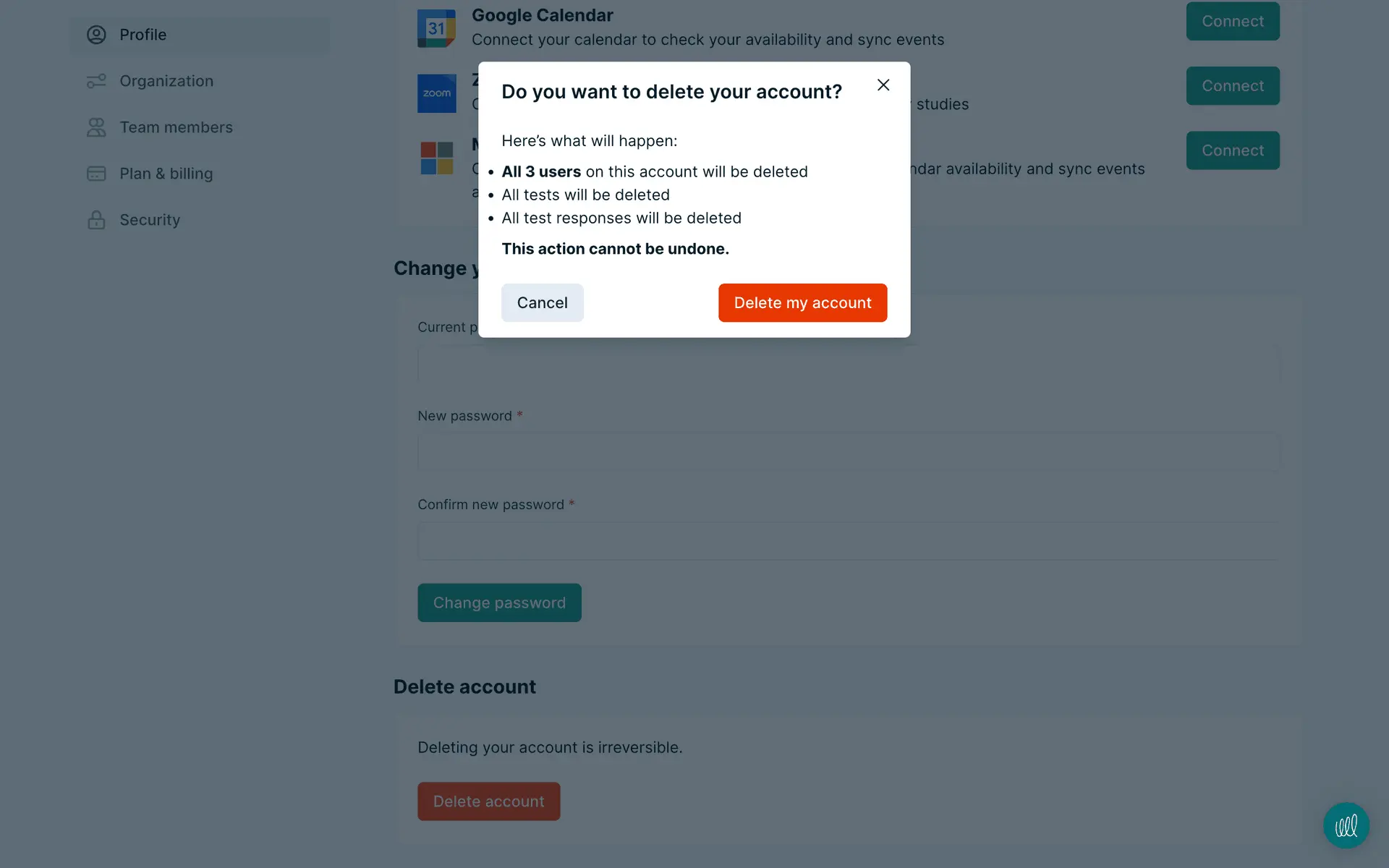Screen dimensions: 1389x868
Task: Click the Plan & billing card icon
Action: point(96,174)
